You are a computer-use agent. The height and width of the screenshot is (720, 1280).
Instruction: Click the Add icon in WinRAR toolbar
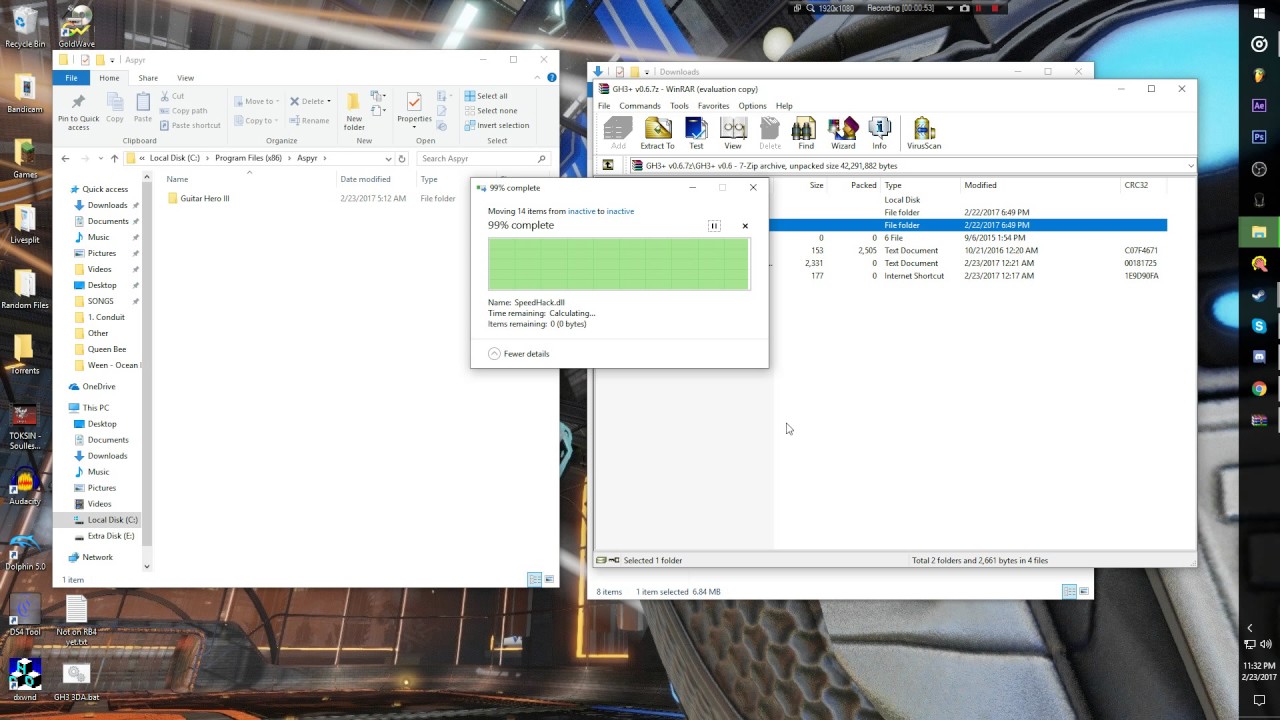click(618, 133)
